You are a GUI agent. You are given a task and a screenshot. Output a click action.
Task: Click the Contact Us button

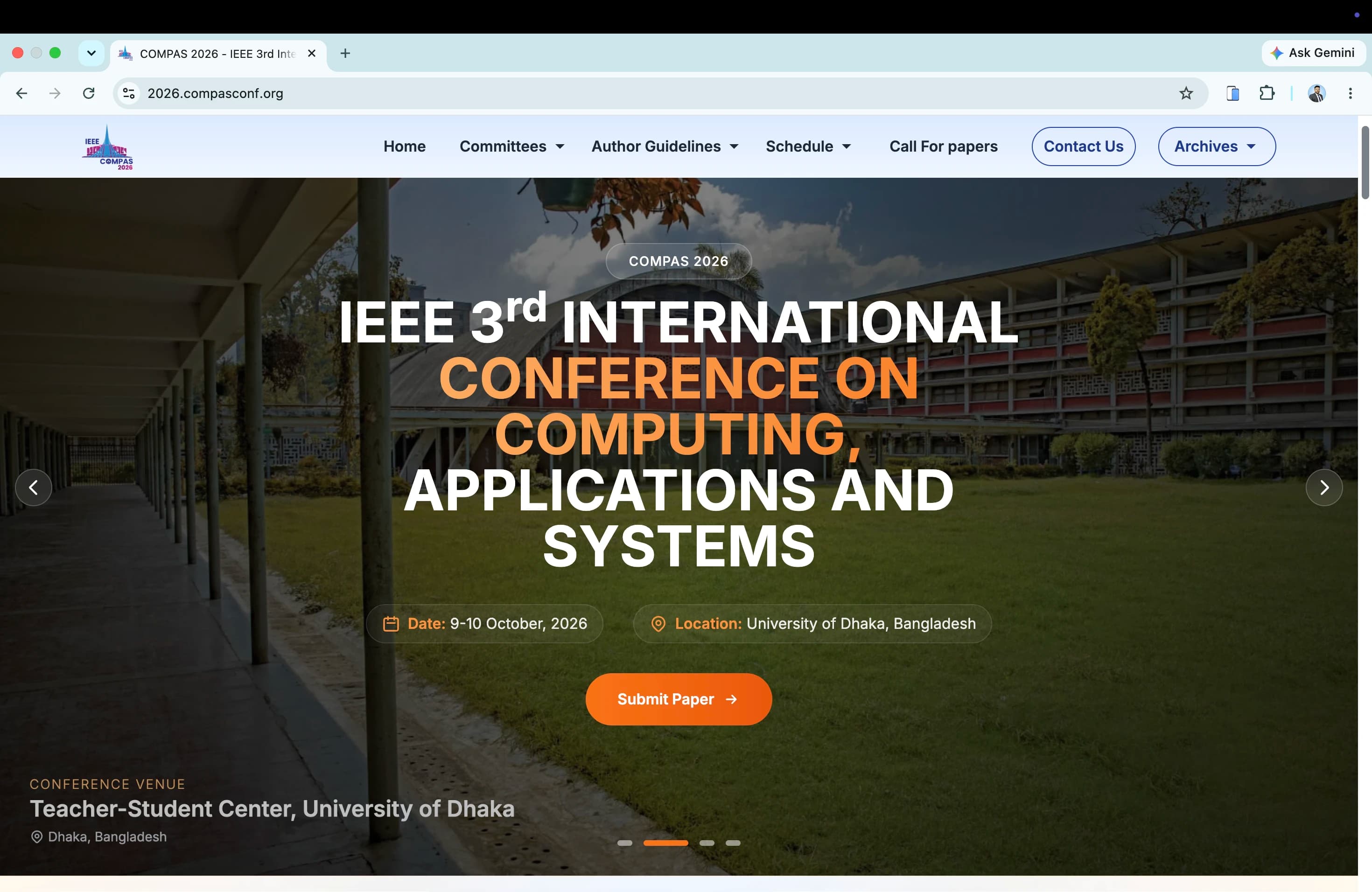pos(1083,146)
